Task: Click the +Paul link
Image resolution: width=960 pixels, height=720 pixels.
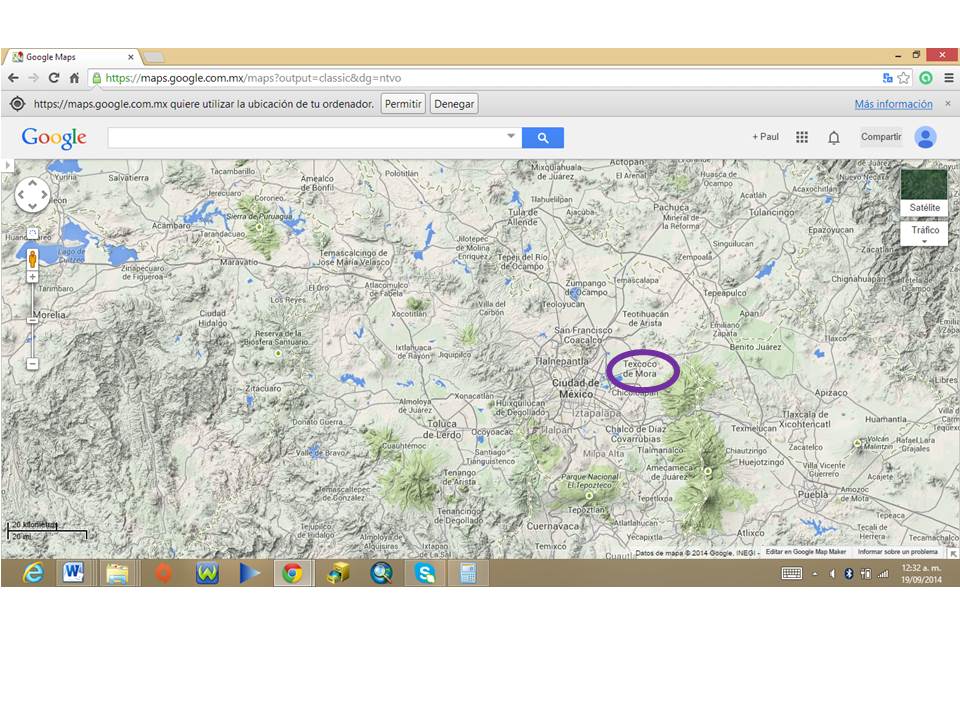Action: tap(765, 137)
